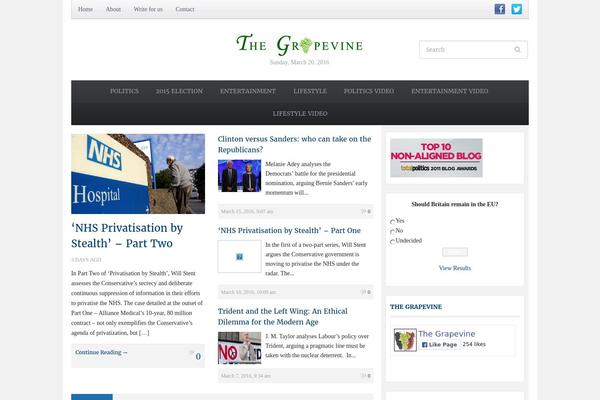Click the Facebook Like Page button
Image resolution: width=600 pixels, height=400 pixels.
(x=439, y=344)
